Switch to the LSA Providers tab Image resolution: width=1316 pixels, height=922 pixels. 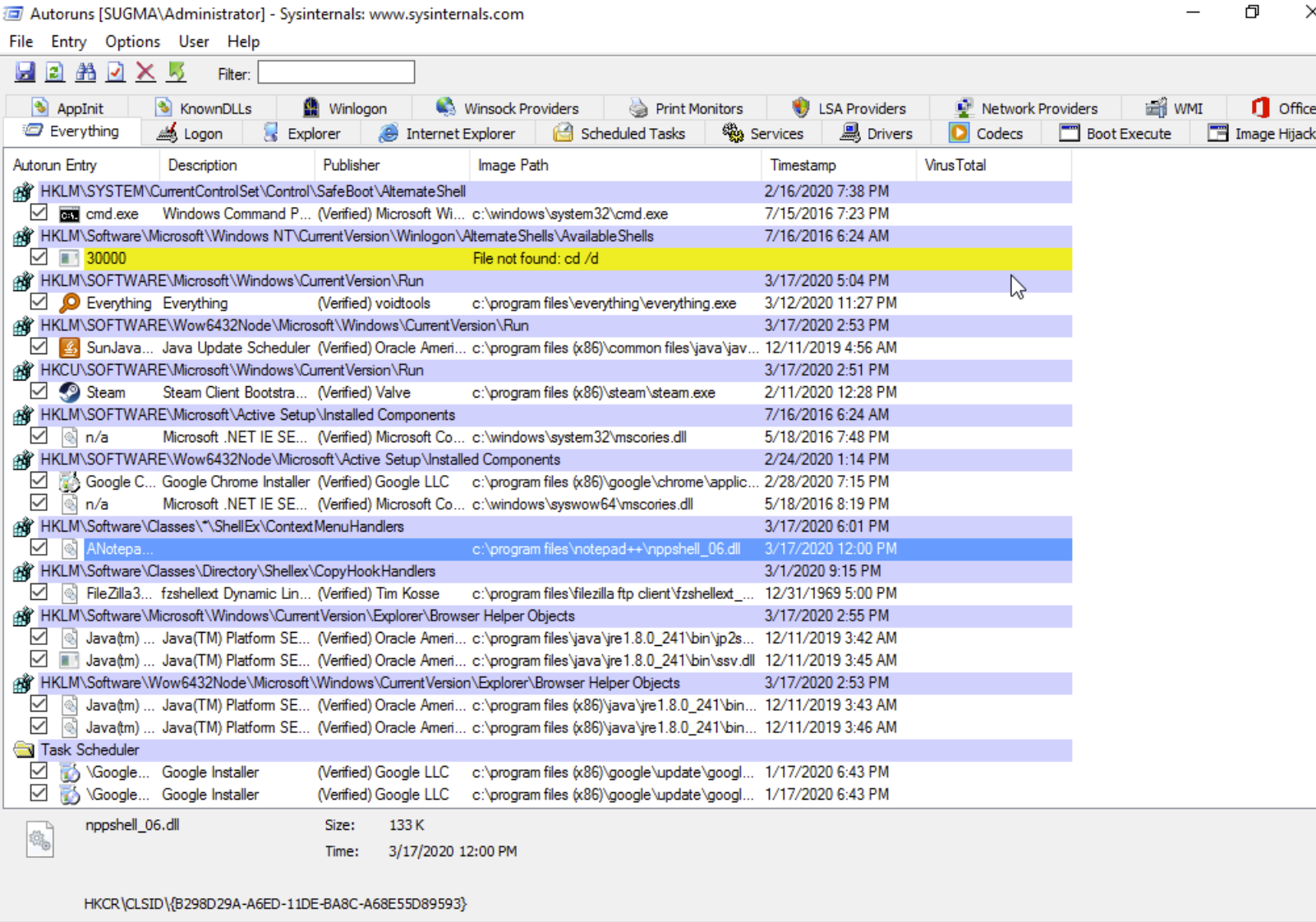point(849,108)
